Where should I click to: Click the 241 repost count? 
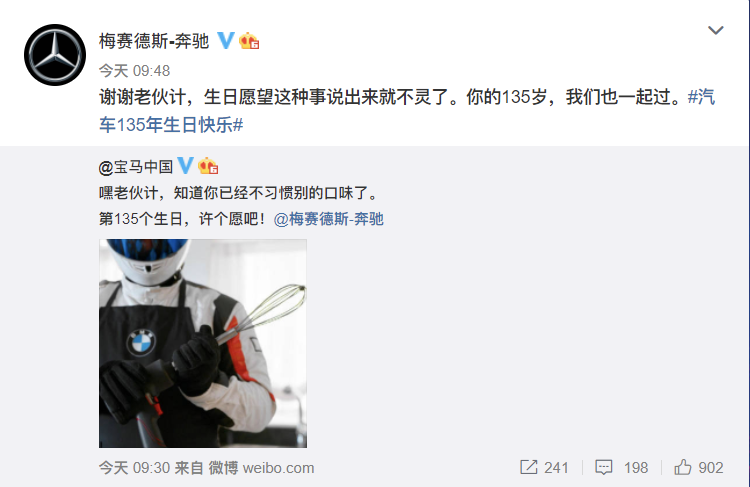[556, 467]
